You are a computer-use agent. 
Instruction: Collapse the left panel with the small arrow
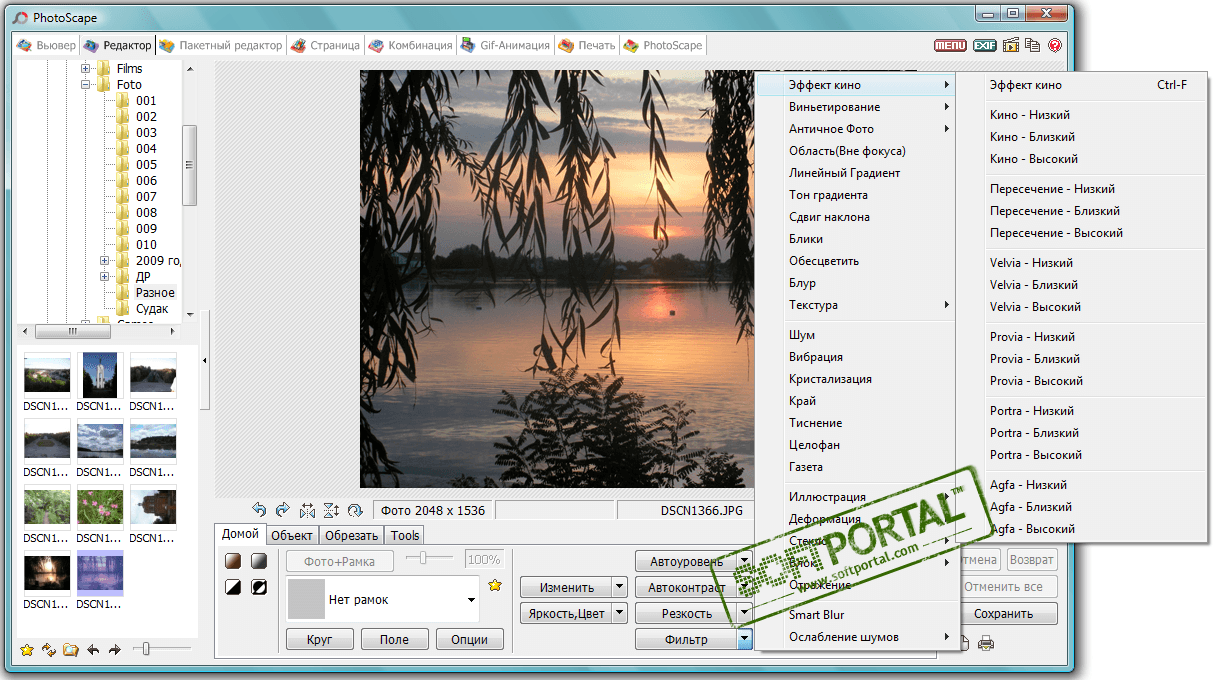pyautogui.click(x=205, y=360)
